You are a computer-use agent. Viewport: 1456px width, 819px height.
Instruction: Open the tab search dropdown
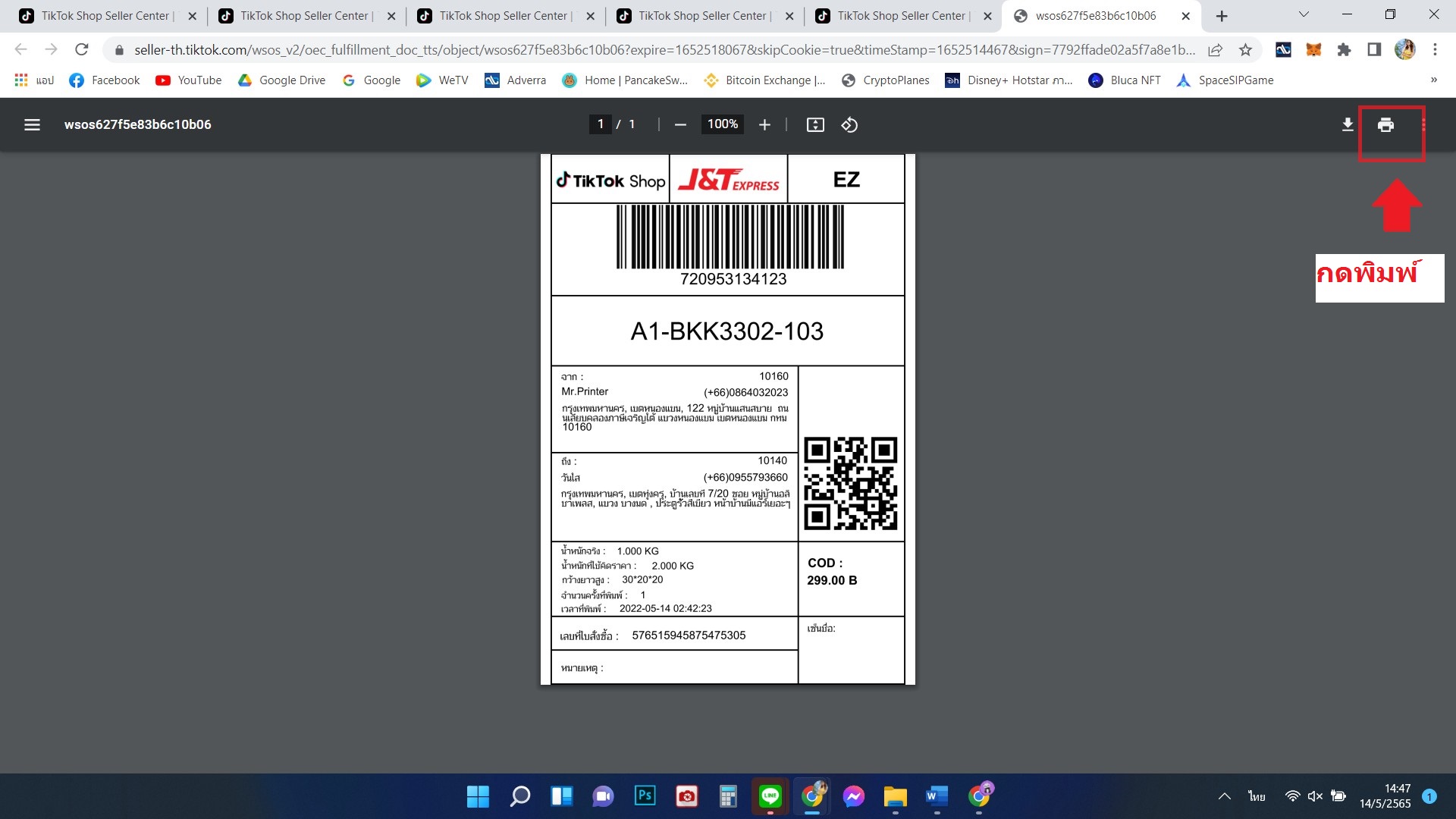[1304, 14]
